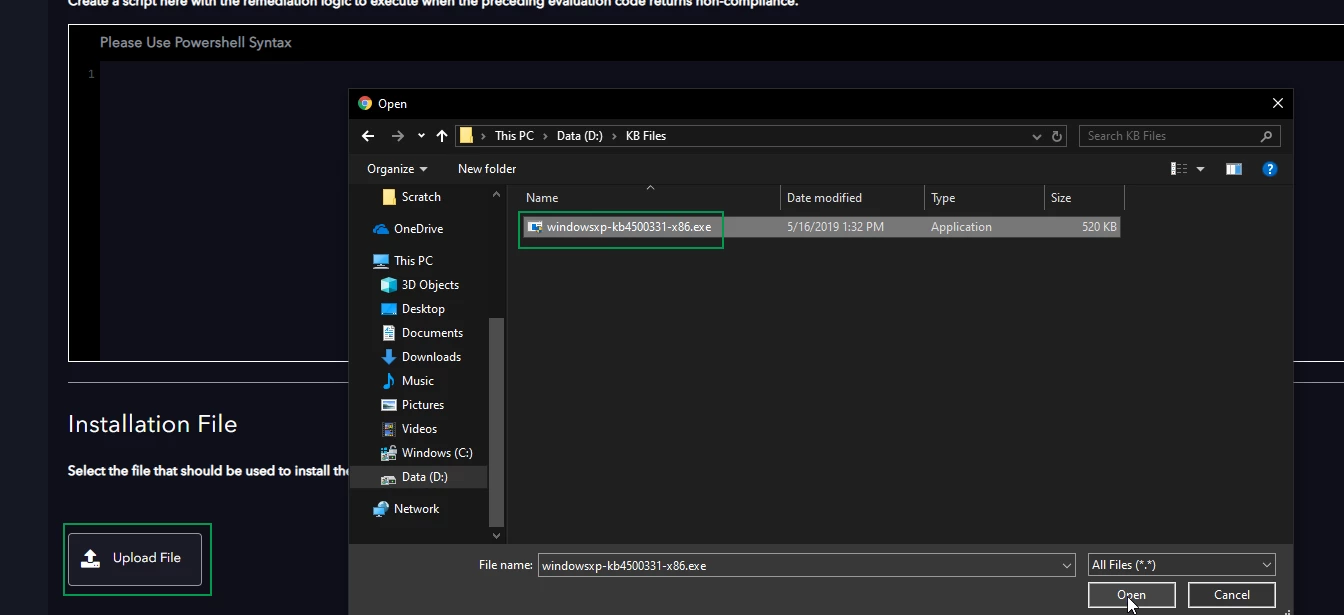Focus the Search KB Files box
The width and height of the screenshot is (1344, 615).
[x=1179, y=136]
